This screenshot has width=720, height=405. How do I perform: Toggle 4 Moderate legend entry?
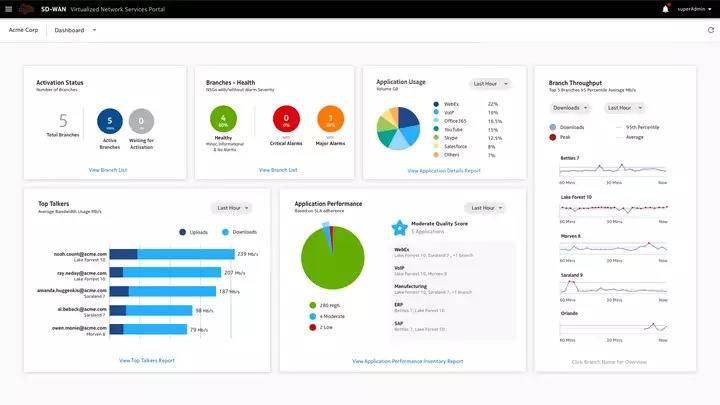coord(327,316)
